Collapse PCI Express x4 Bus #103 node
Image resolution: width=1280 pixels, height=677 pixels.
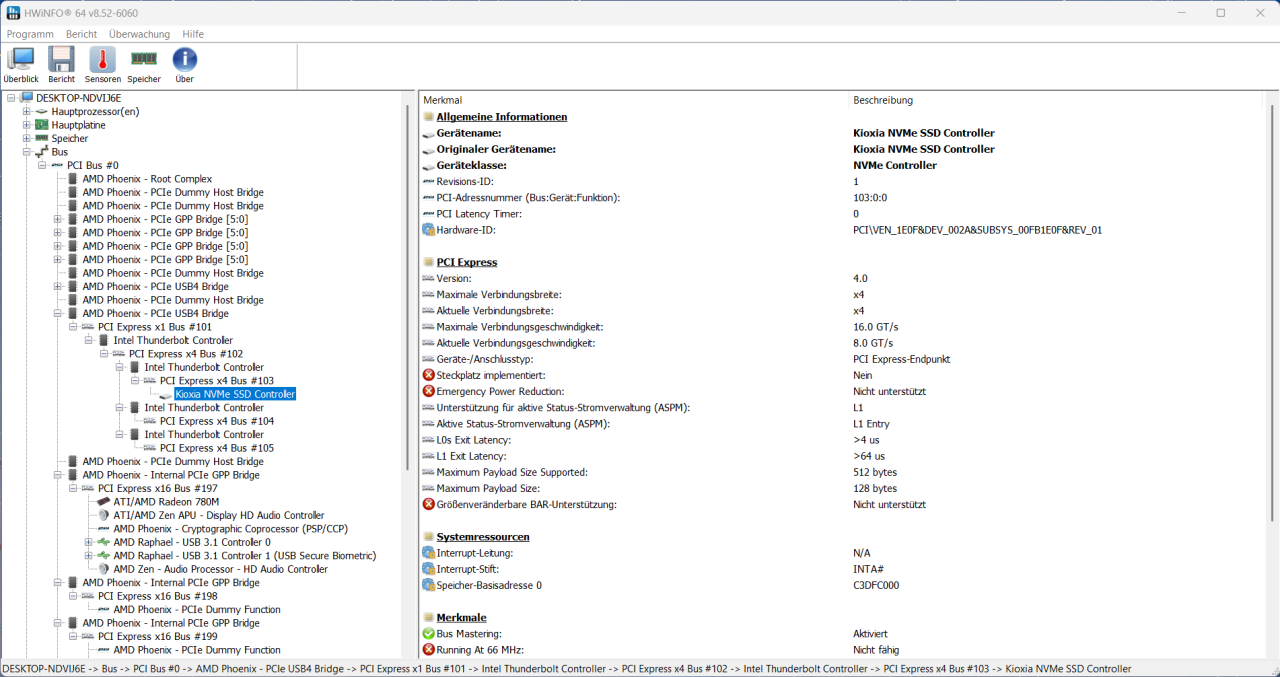click(x=136, y=381)
